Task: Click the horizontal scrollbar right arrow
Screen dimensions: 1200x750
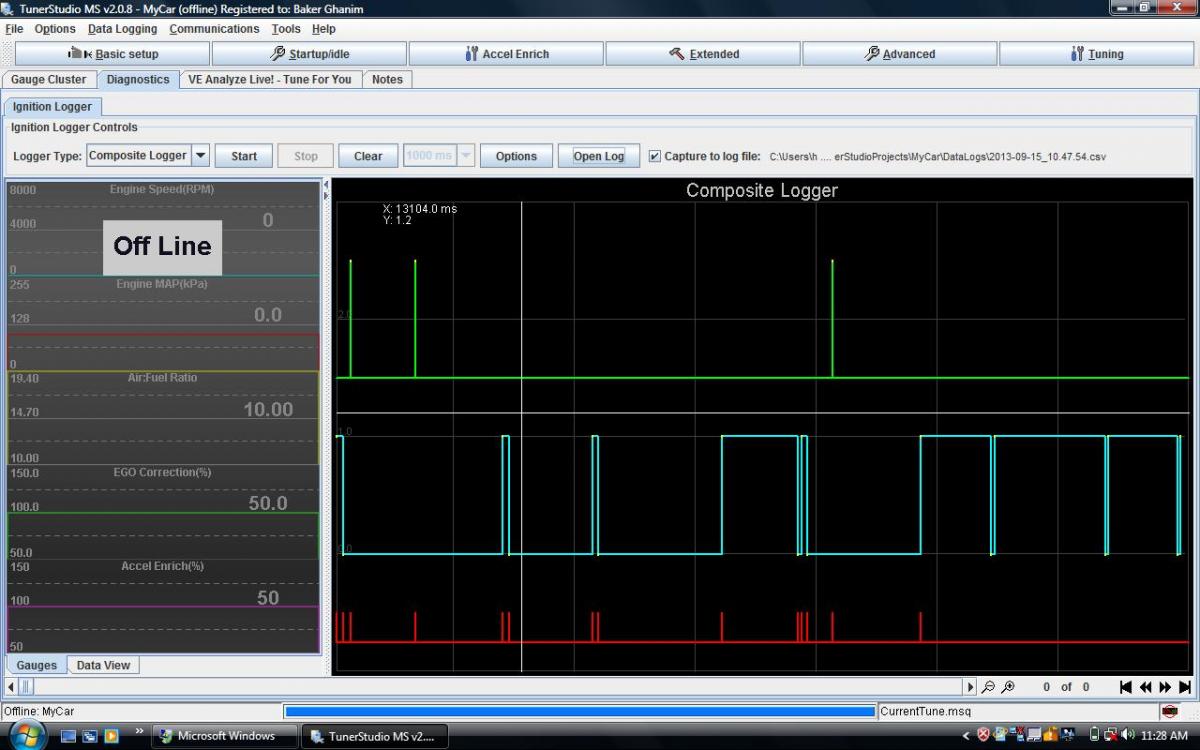Action: click(x=970, y=687)
